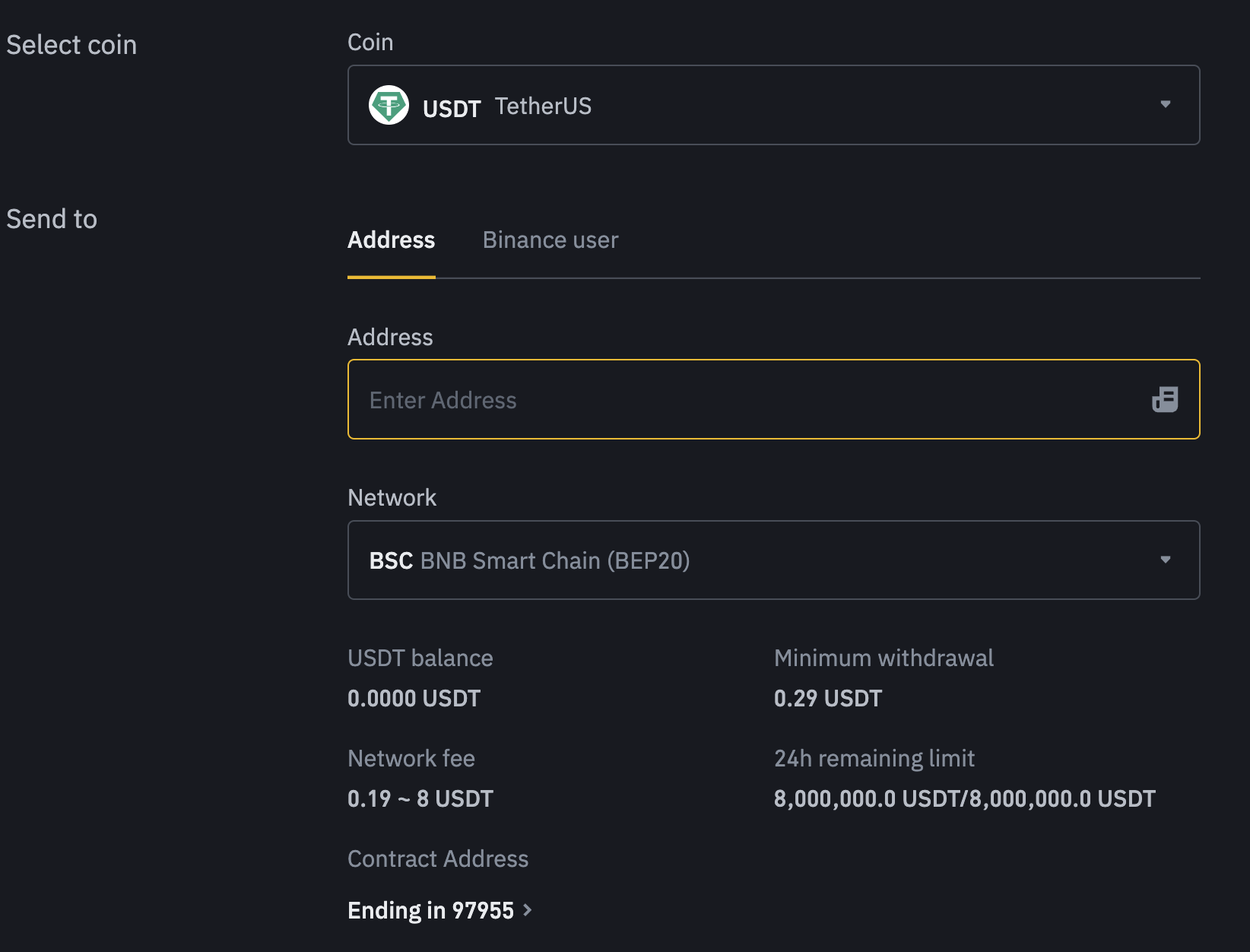1250x952 pixels.
Task: Click the USDT Tether coin logo
Action: pos(389,105)
